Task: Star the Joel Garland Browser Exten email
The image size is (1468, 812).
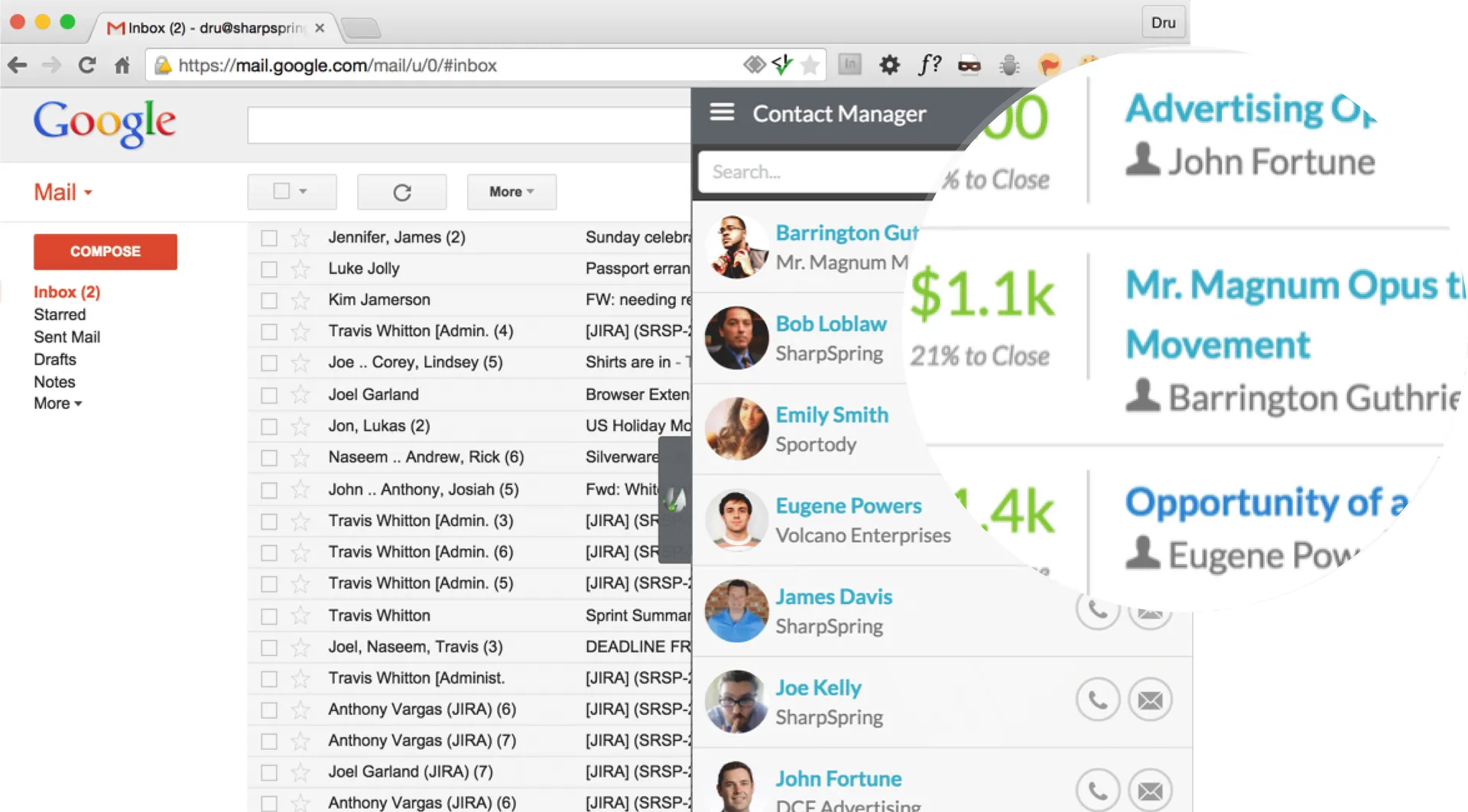Action: [300, 395]
